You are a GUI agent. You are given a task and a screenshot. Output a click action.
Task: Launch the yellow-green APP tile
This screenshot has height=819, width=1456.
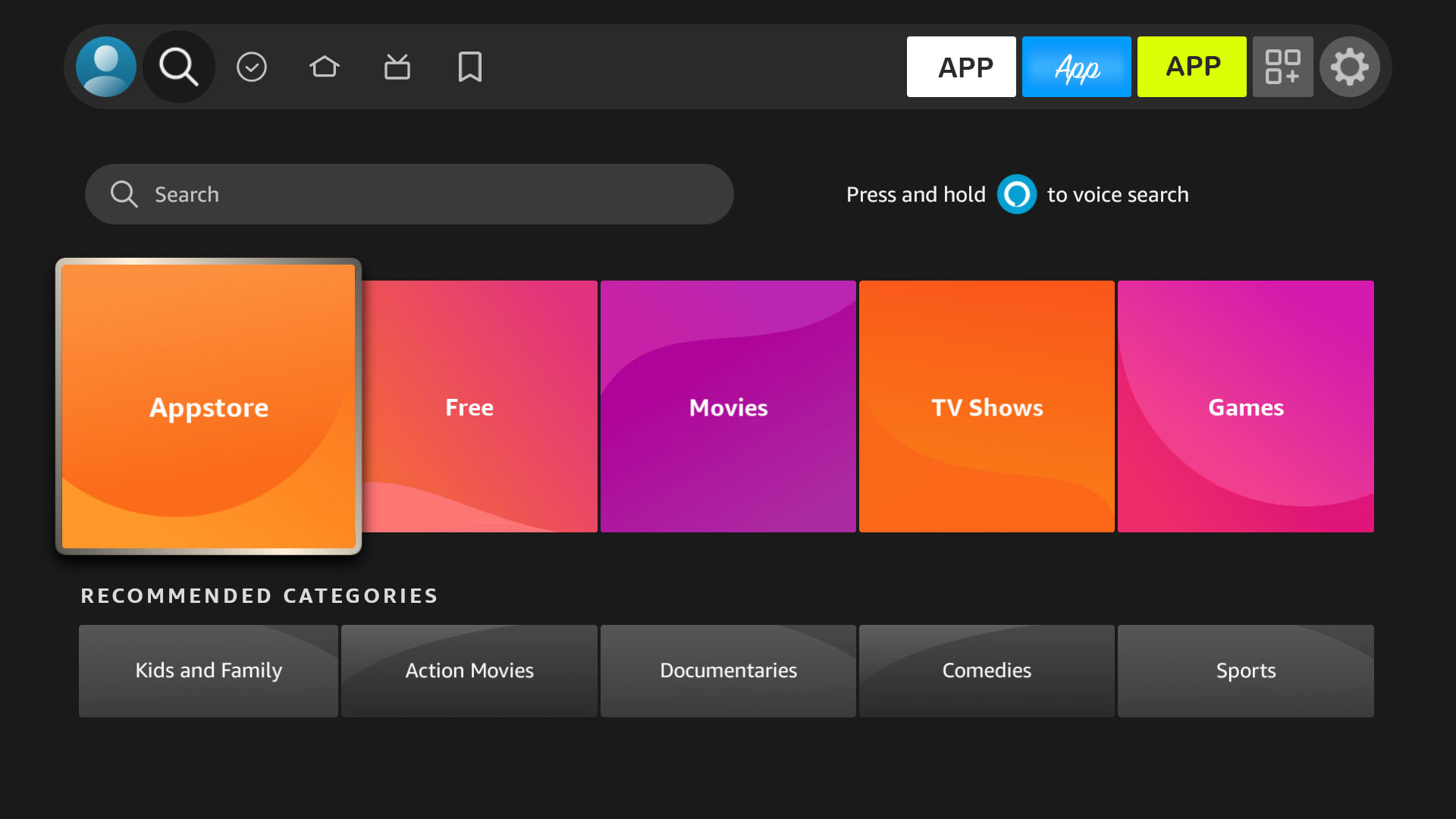[x=1191, y=67]
